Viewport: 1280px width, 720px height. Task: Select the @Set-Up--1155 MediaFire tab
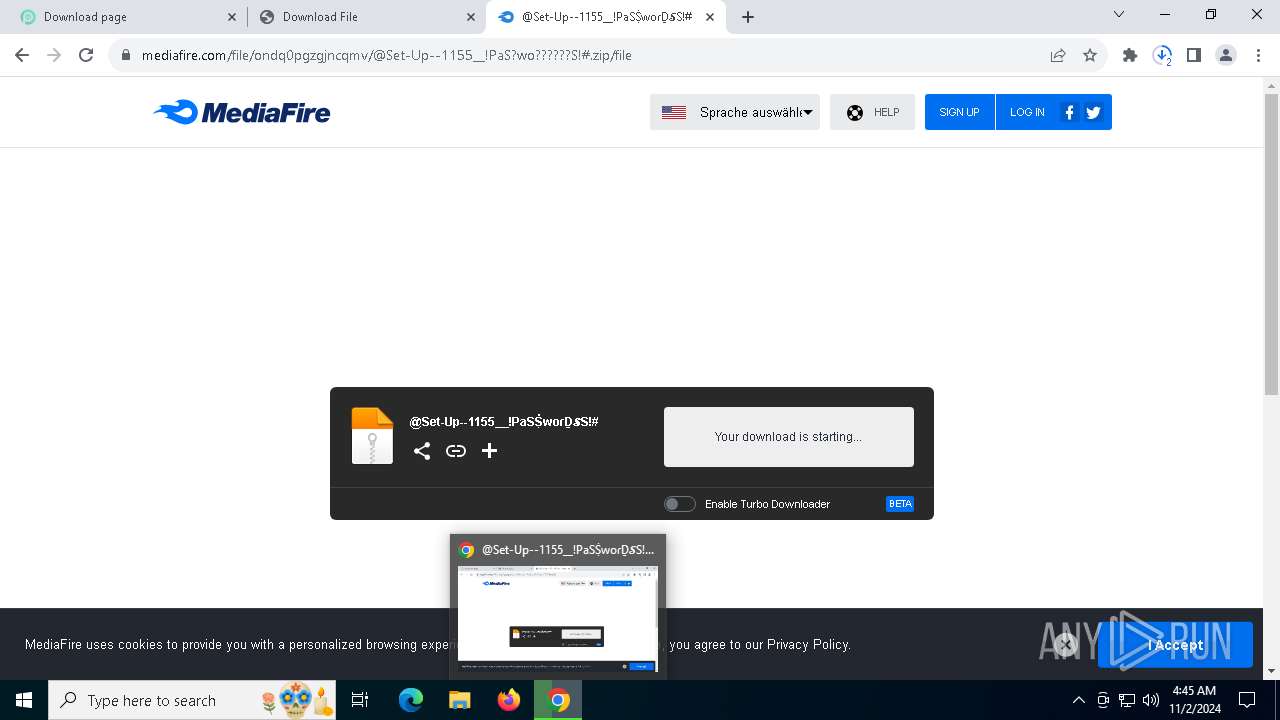[606, 17]
